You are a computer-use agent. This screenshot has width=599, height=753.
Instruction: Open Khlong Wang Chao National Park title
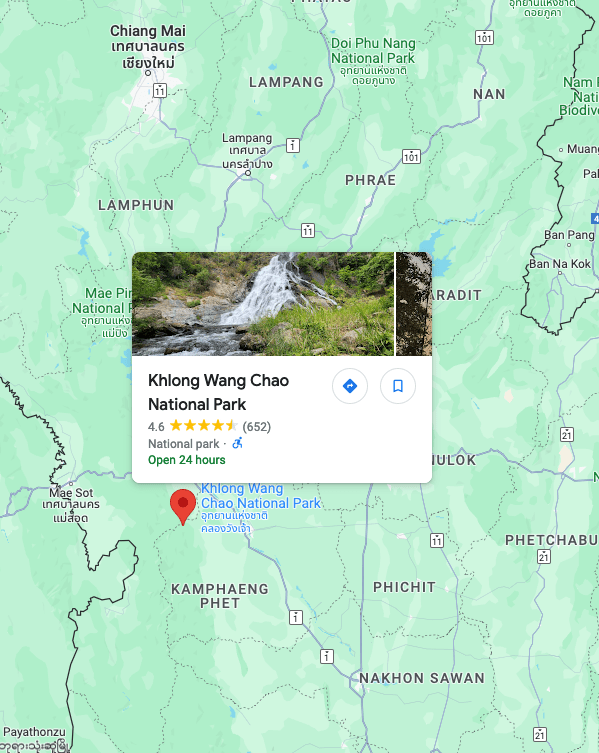click(219, 392)
